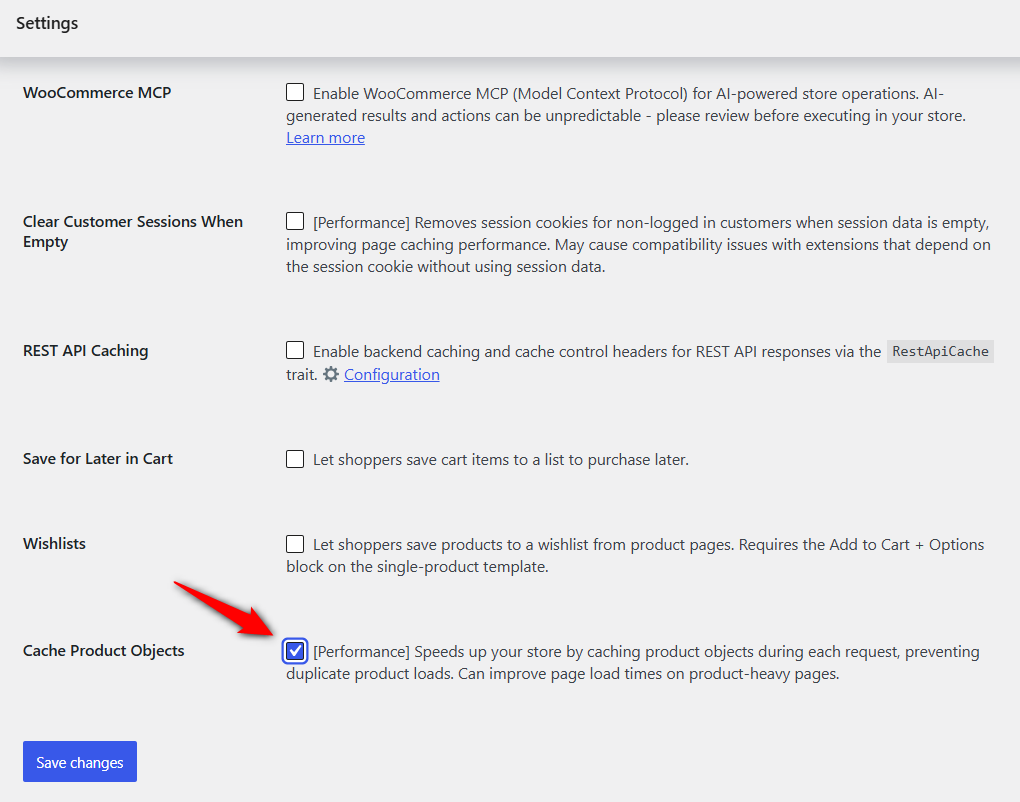Click the 'Removes session cookies' description text
Viewport: 1020px width, 802px height.
click(x=638, y=245)
